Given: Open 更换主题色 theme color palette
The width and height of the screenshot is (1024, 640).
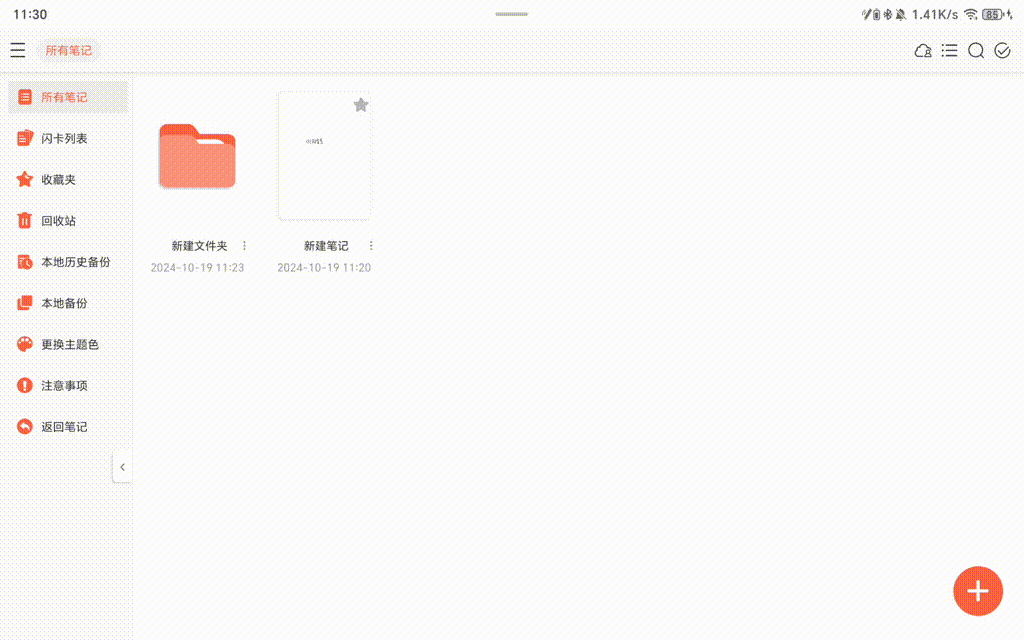Looking at the screenshot, I should click(68, 344).
